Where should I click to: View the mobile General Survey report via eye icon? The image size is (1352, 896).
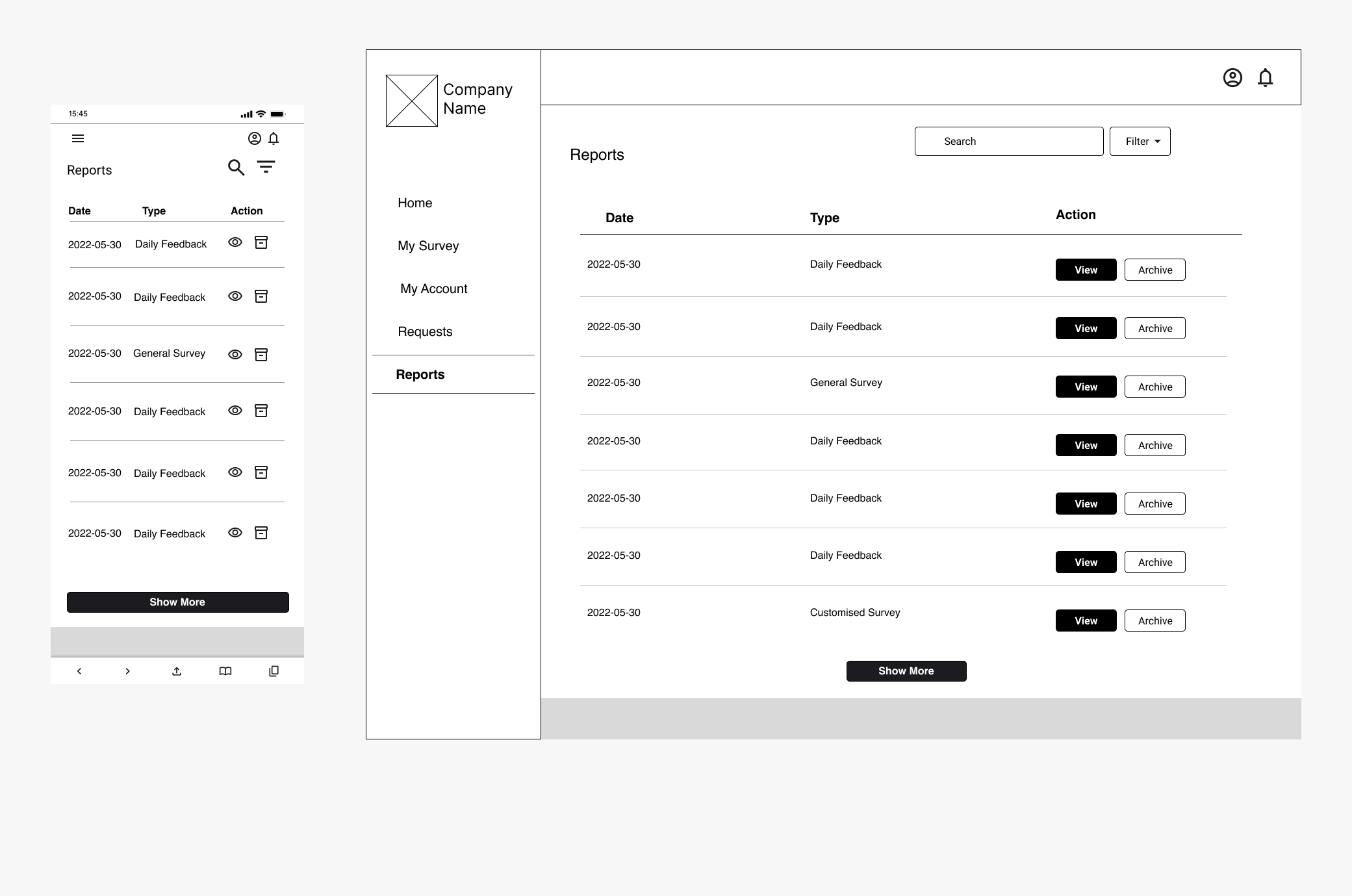[x=235, y=355]
